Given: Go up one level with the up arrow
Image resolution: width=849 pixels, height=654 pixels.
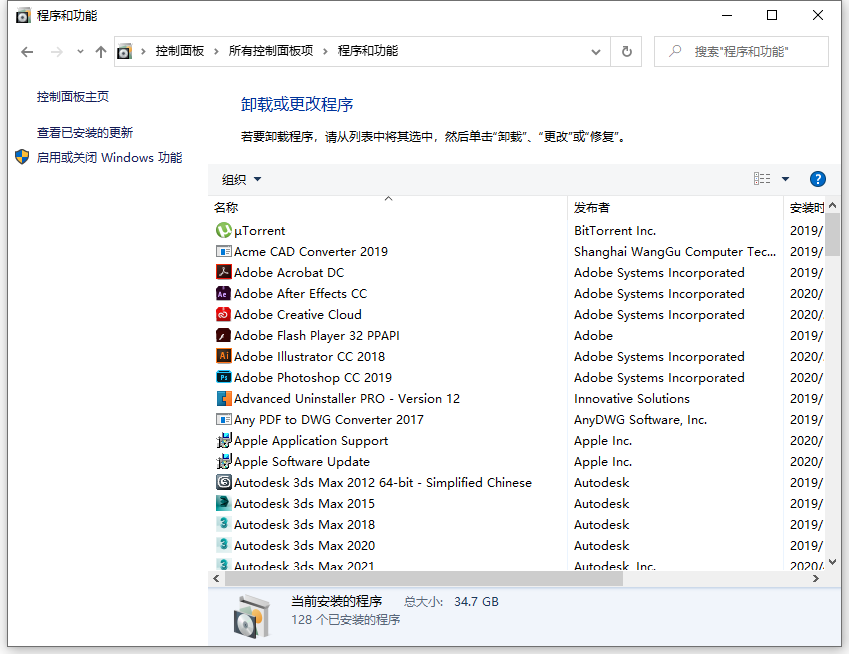Looking at the screenshot, I should pyautogui.click(x=101, y=52).
